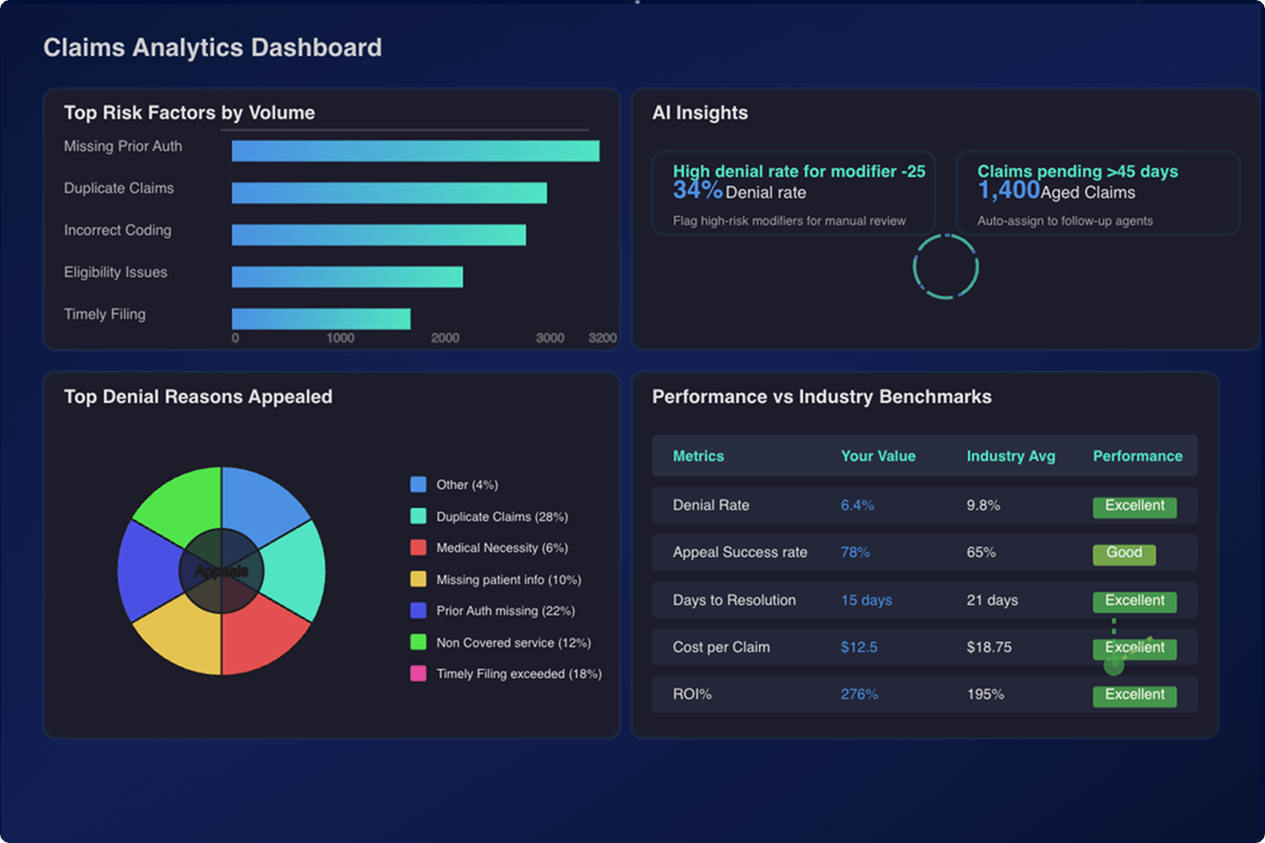The height and width of the screenshot is (843, 1265).
Task: Click the loading spinner in AI Insights
Action: (945, 266)
